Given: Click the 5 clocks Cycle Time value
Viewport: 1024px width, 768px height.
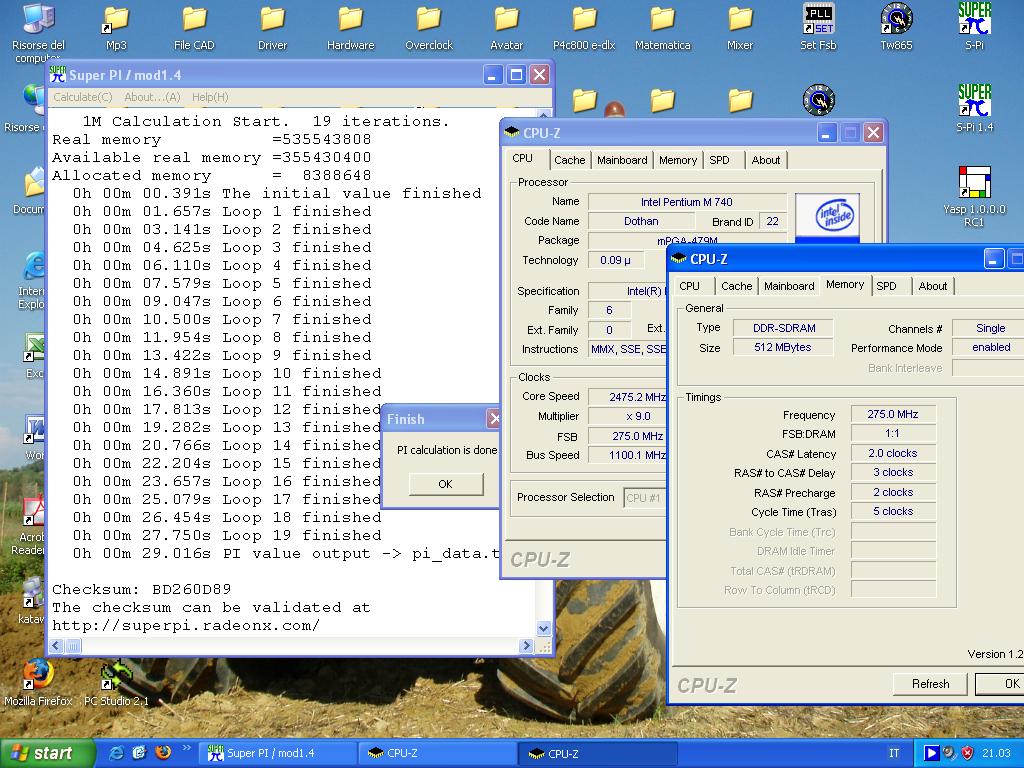Looking at the screenshot, I should tap(893, 511).
